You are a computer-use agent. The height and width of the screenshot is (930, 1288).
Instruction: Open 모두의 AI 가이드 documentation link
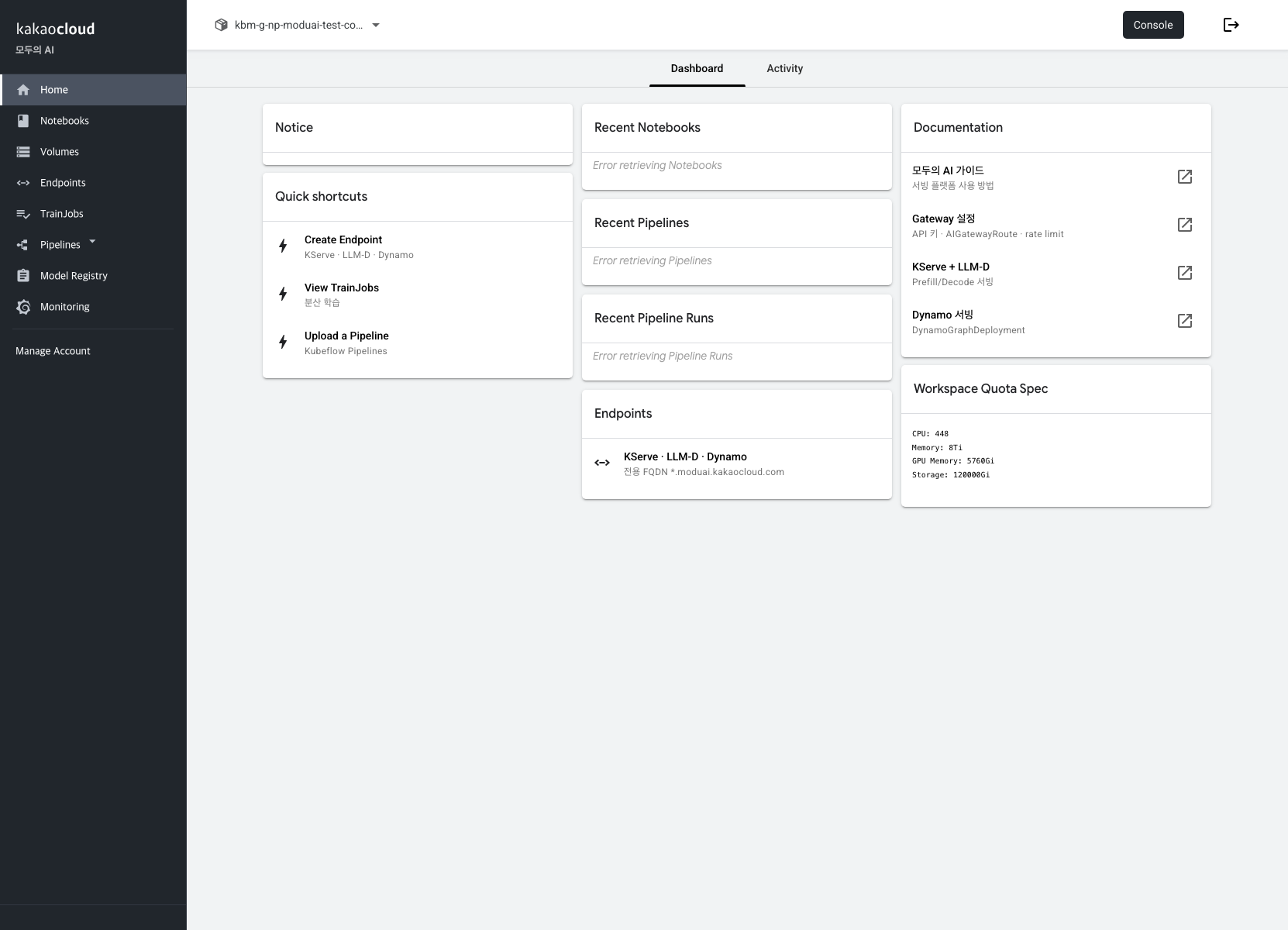[x=1056, y=177]
